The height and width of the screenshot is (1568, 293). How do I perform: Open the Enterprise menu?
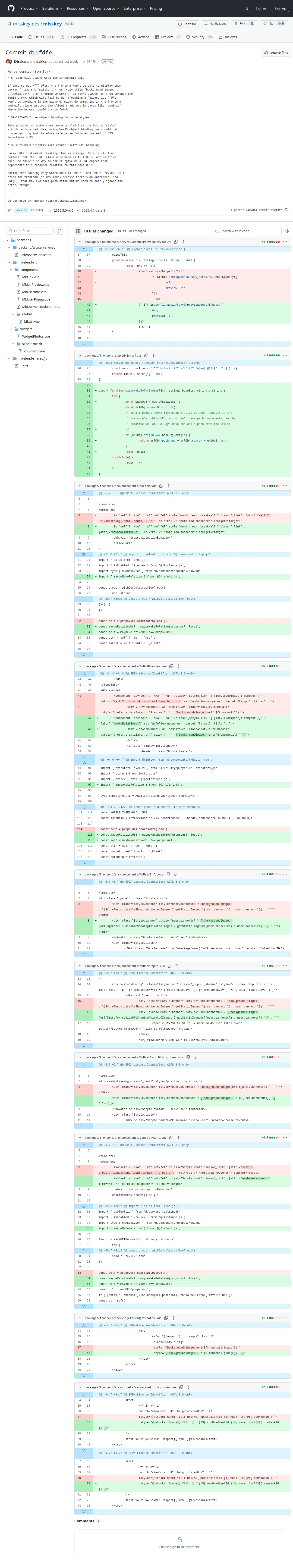click(134, 9)
